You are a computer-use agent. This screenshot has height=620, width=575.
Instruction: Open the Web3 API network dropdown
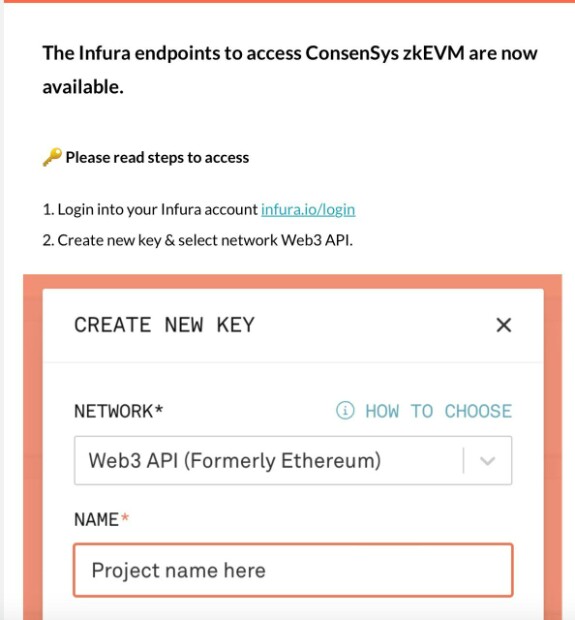tap(293, 460)
